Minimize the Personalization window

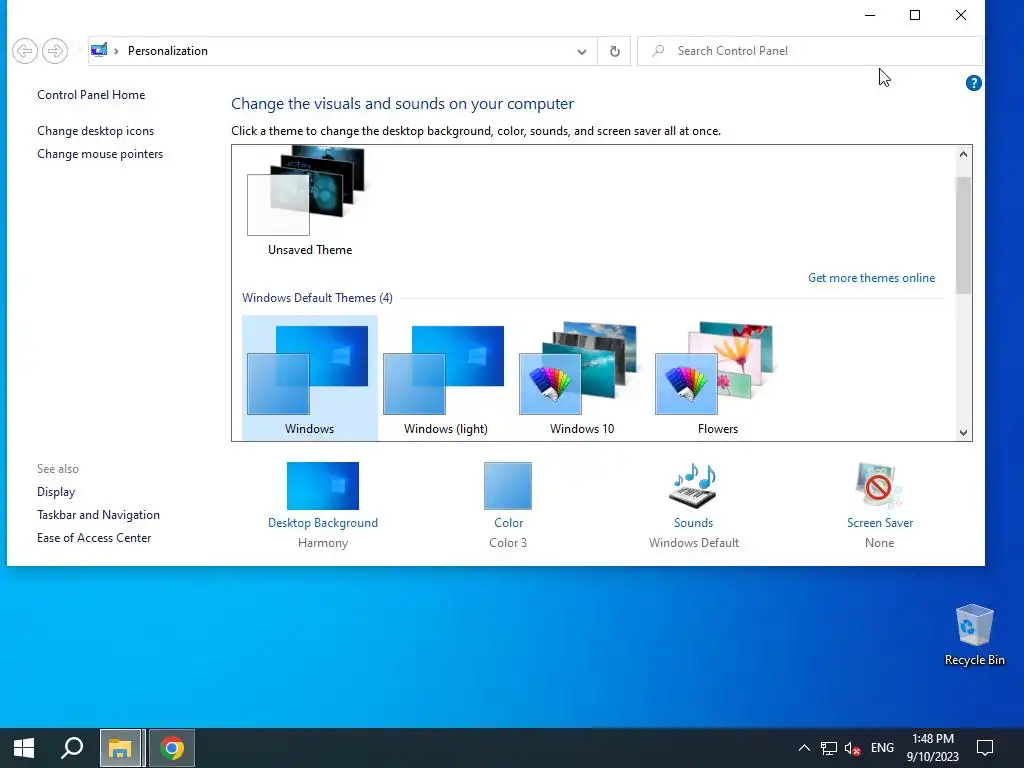click(x=870, y=15)
